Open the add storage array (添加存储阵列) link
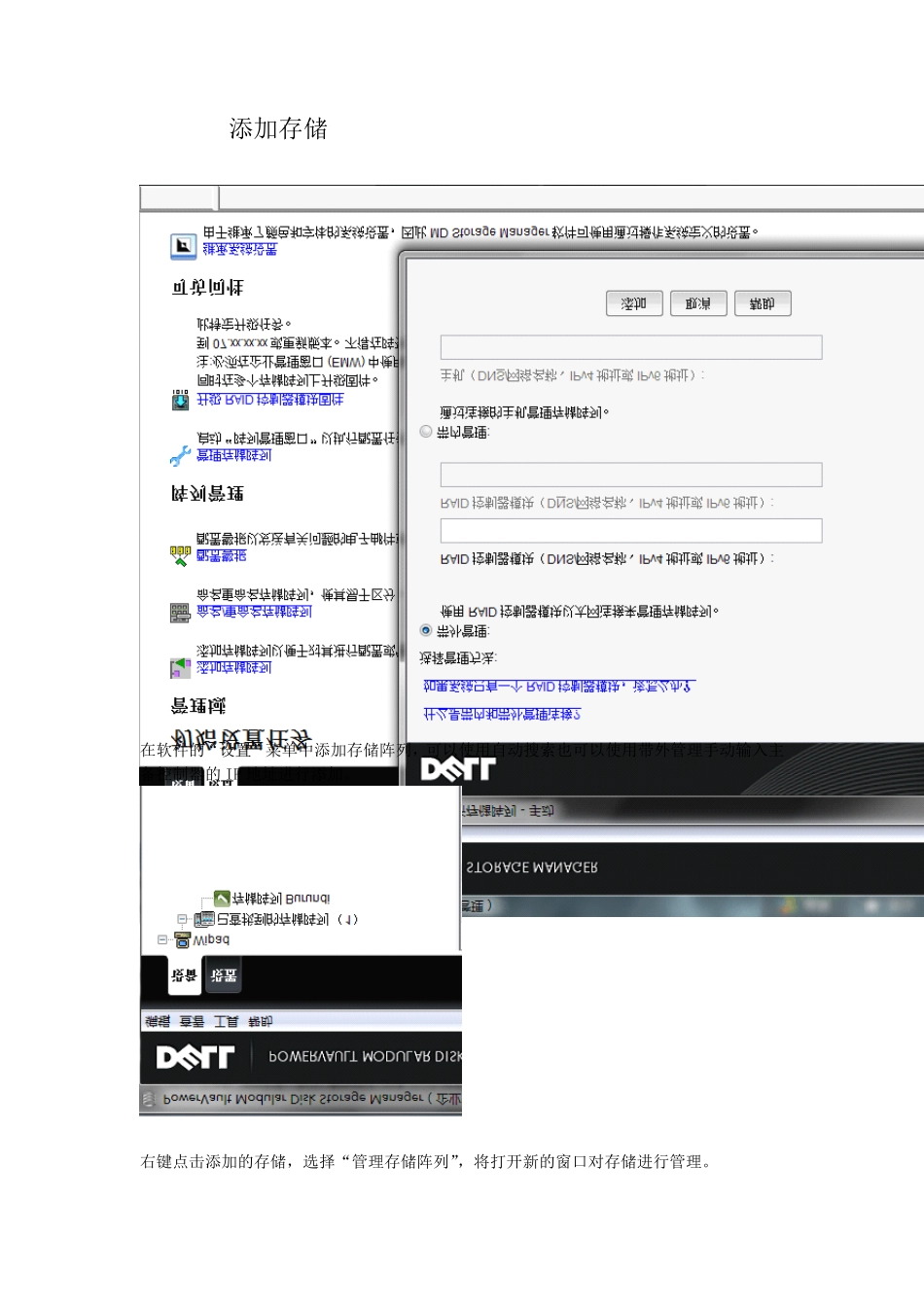 [x=234, y=668]
